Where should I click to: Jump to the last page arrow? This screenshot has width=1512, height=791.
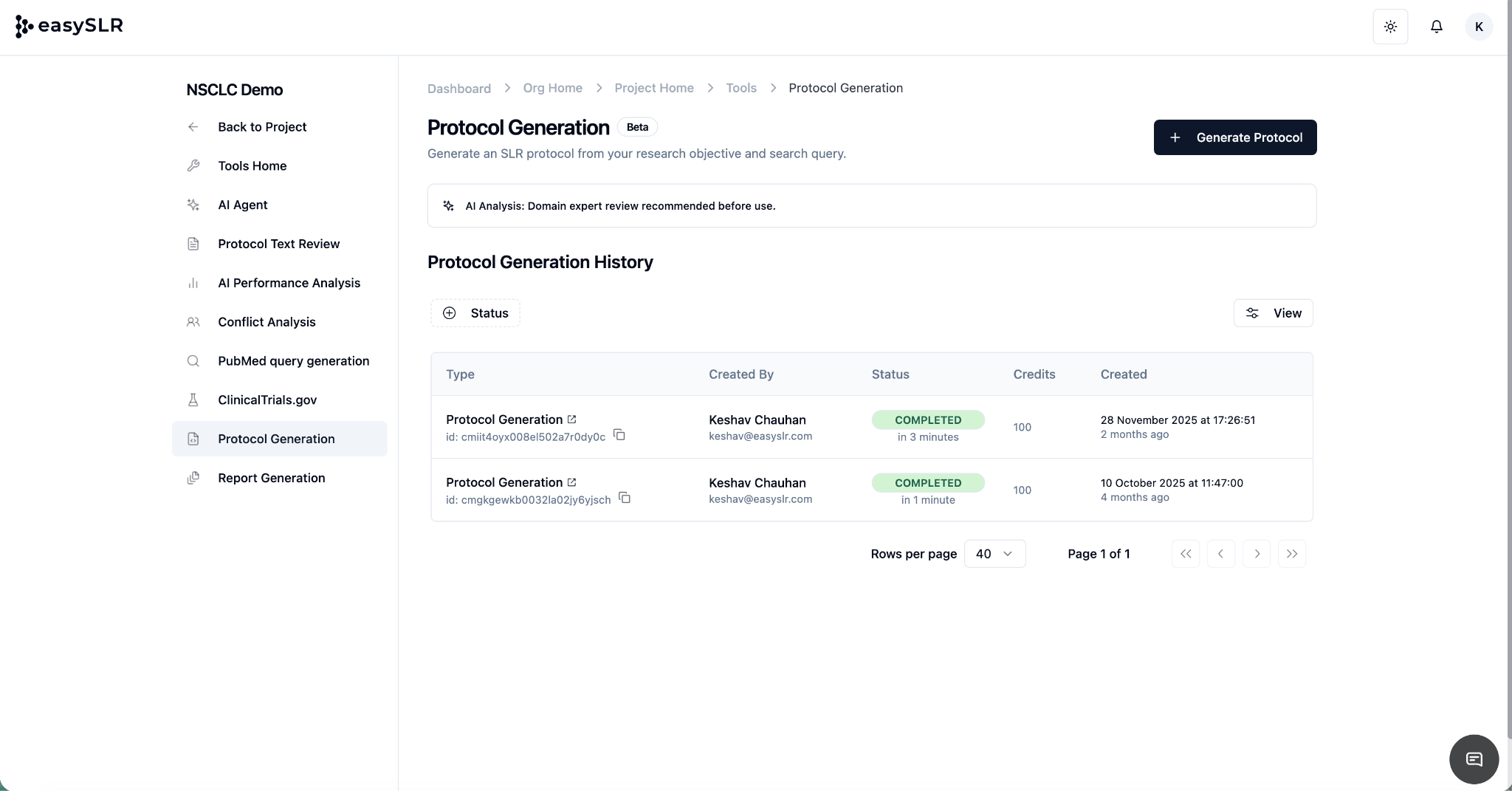point(1292,554)
